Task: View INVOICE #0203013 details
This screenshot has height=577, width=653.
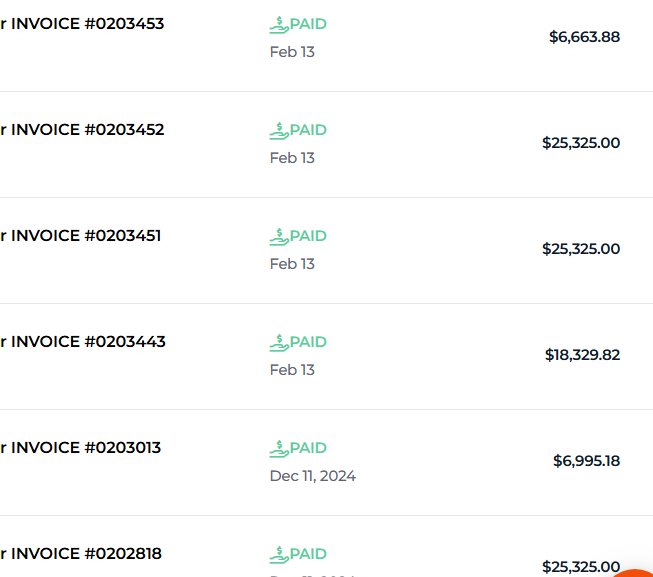Action: click(x=82, y=448)
